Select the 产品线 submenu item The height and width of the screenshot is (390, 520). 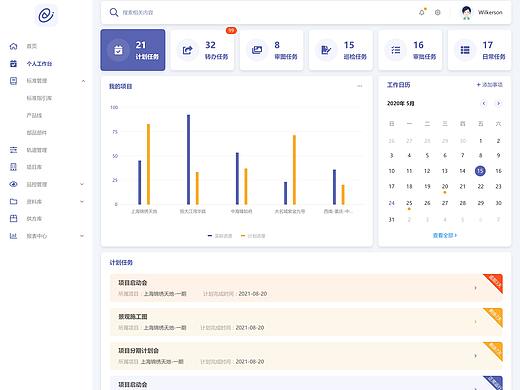coord(34,115)
